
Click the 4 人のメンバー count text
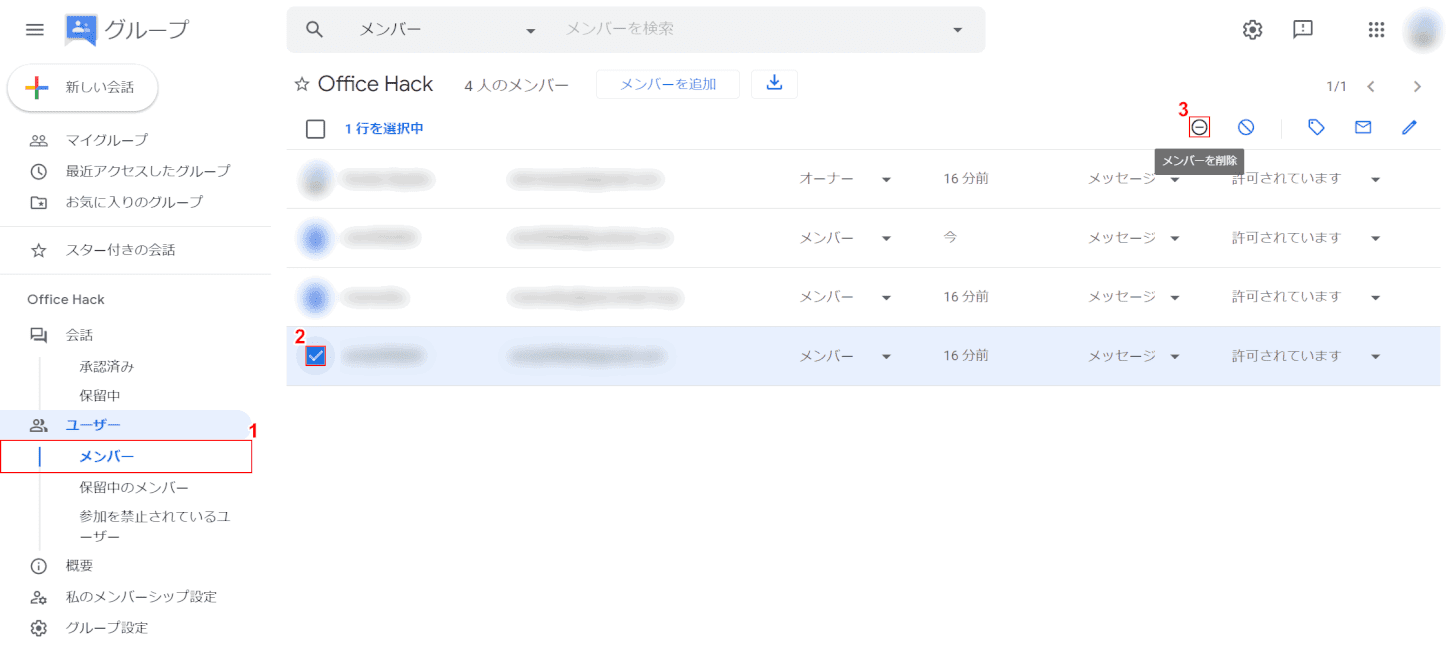(516, 86)
